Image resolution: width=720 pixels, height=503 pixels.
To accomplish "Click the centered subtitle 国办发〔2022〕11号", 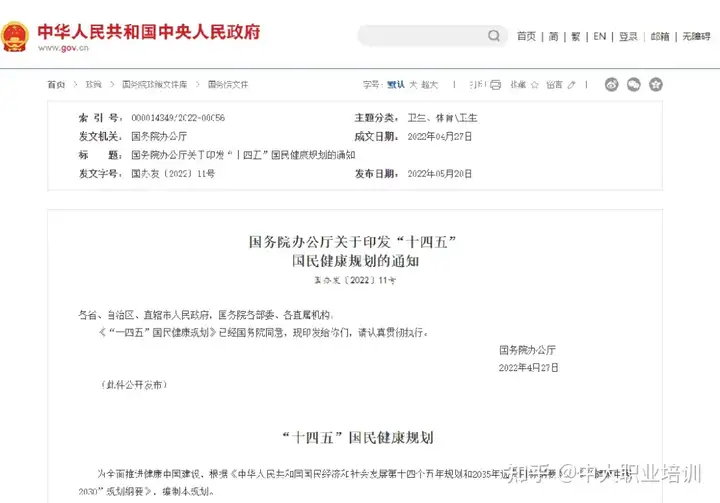I will 354,280.
